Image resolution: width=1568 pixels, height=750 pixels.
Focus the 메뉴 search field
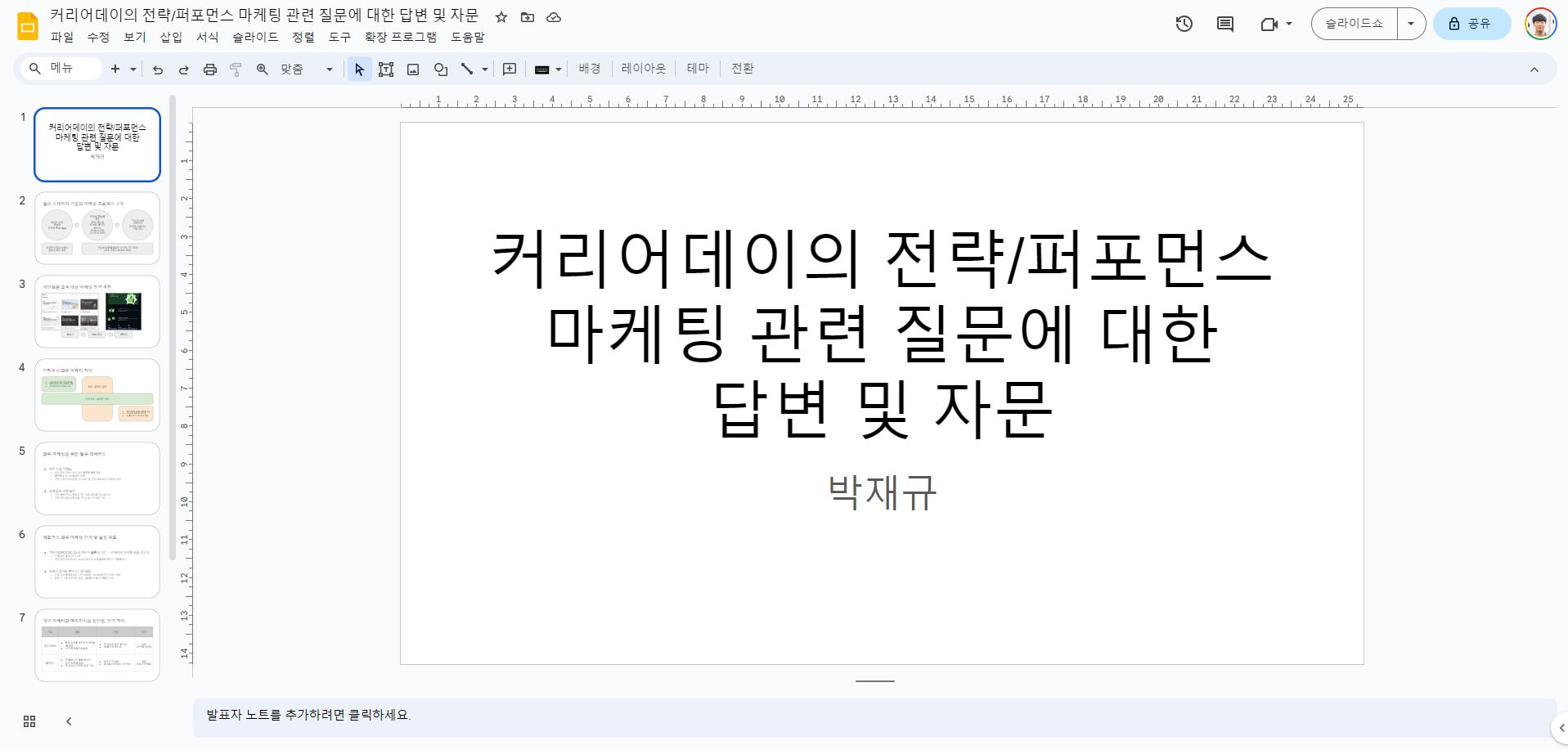pyautogui.click(x=61, y=70)
